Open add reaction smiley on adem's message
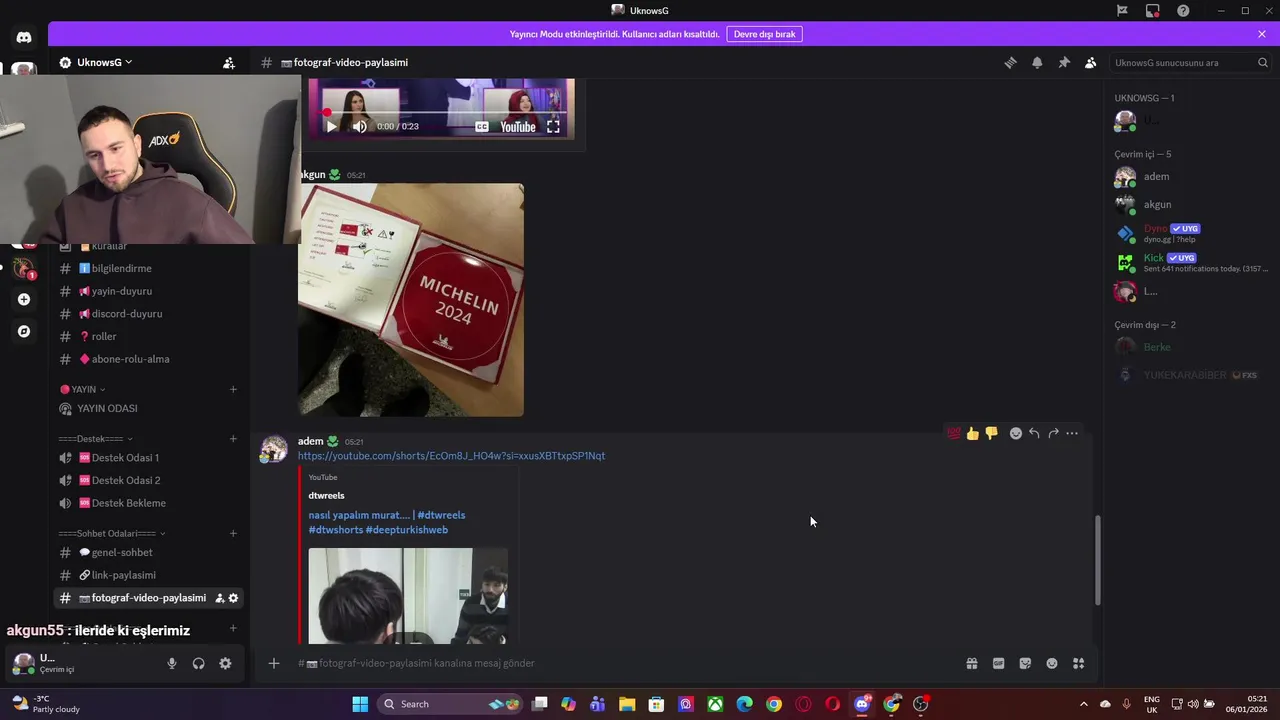 (x=1016, y=433)
